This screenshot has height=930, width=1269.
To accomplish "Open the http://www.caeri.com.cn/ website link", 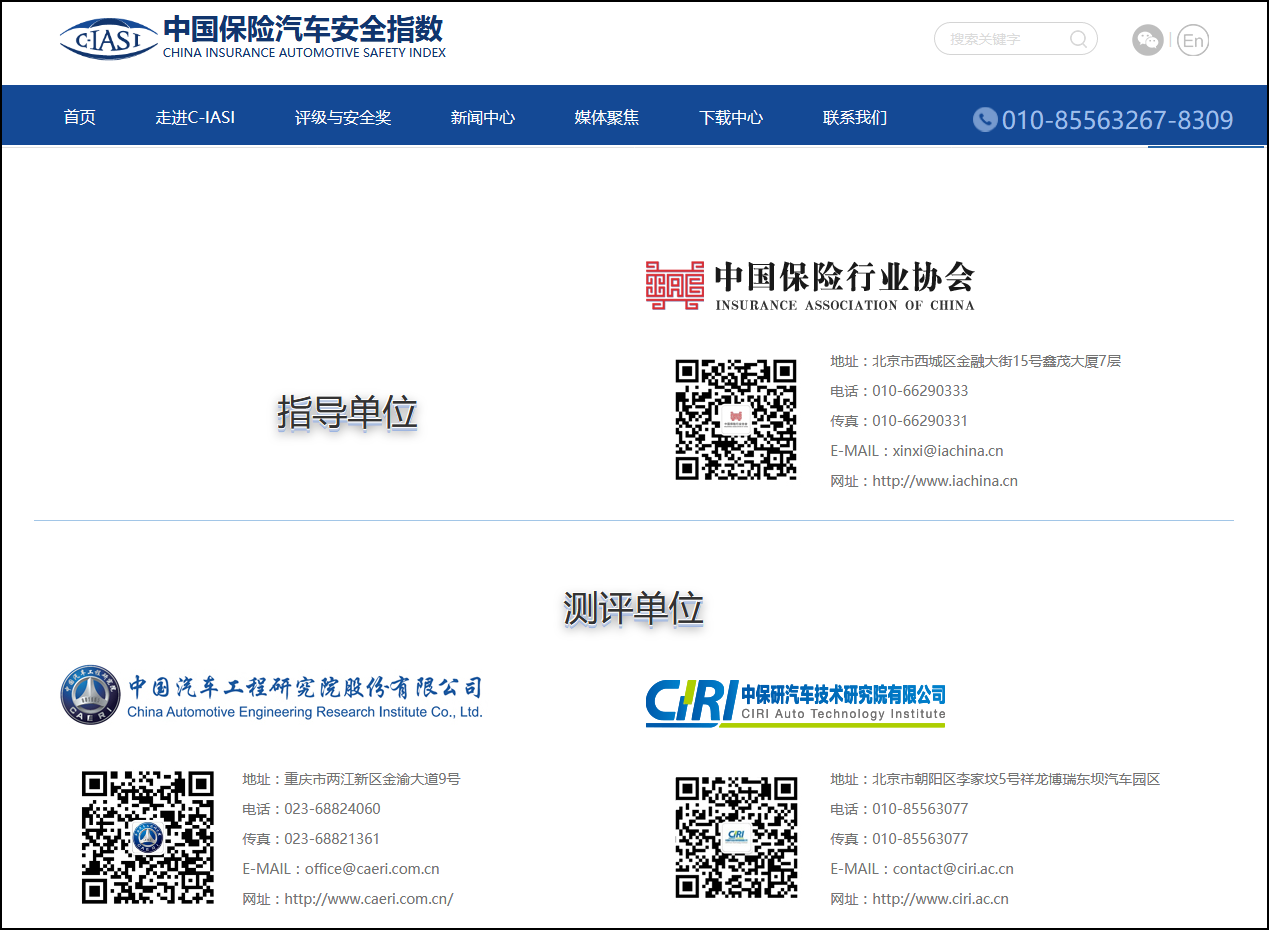I will (369, 899).
